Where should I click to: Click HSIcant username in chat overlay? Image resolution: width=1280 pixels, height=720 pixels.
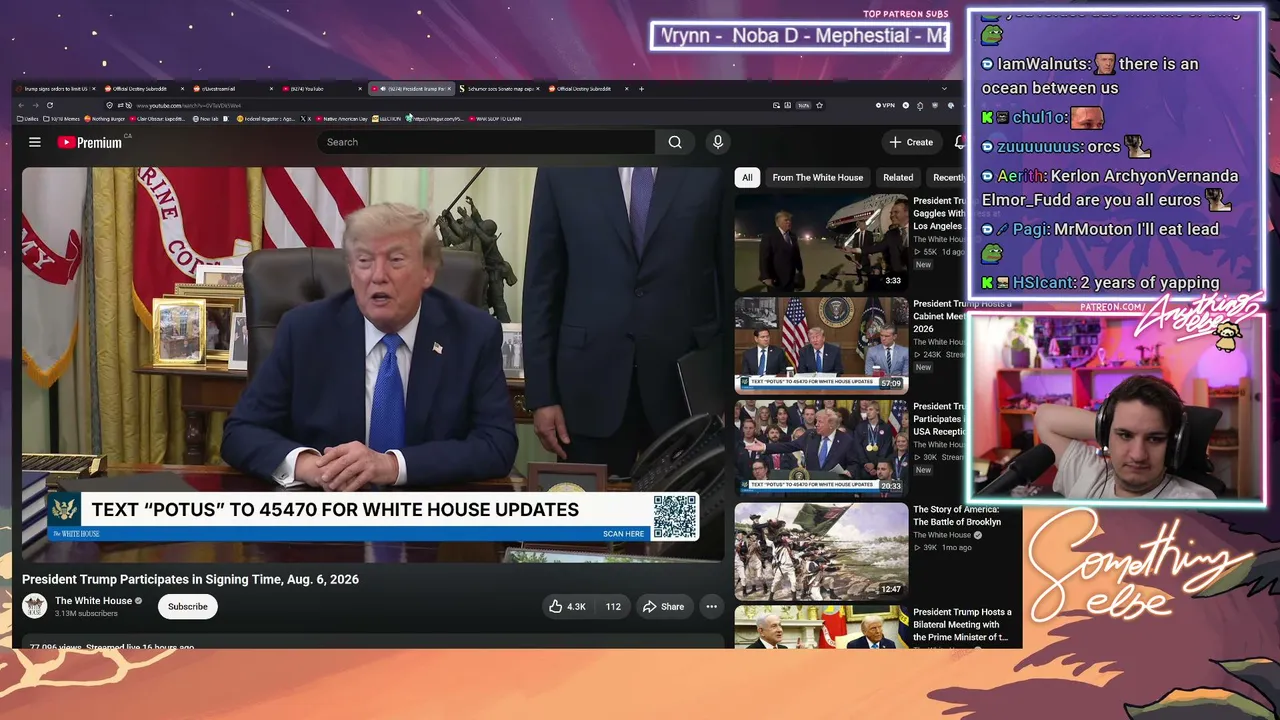coord(1043,283)
